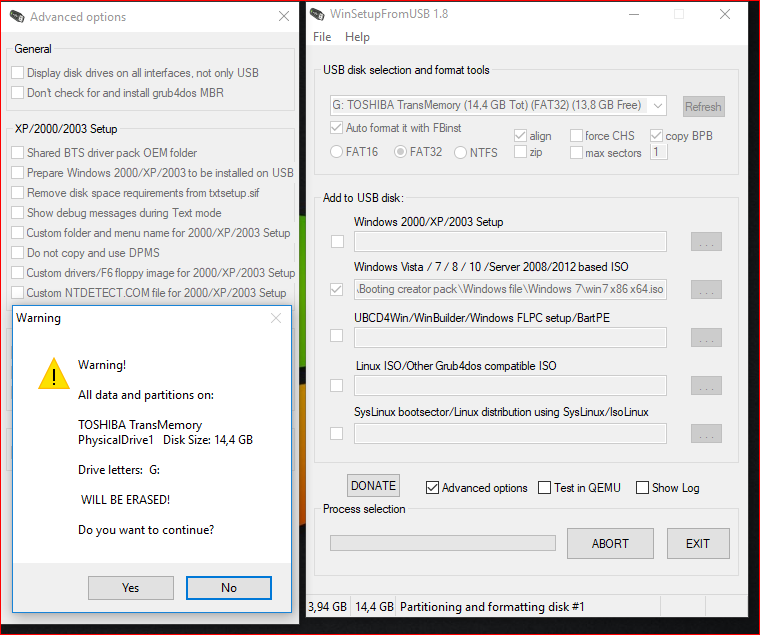The height and width of the screenshot is (635, 760).
Task: Click the ABORT button
Action: (x=610, y=543)
